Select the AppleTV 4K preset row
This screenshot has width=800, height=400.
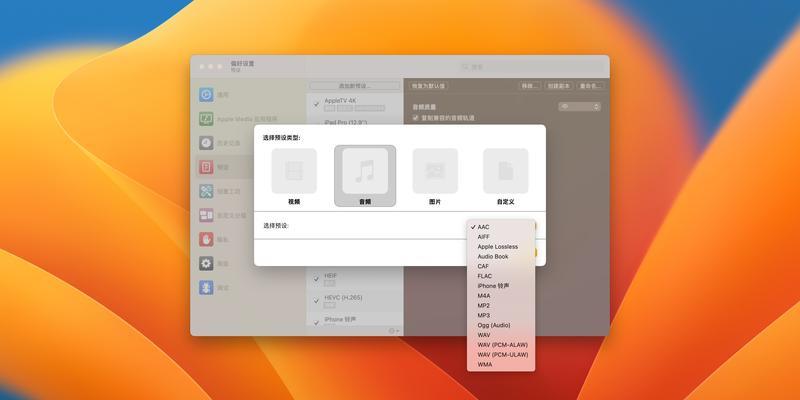point(355,104)
